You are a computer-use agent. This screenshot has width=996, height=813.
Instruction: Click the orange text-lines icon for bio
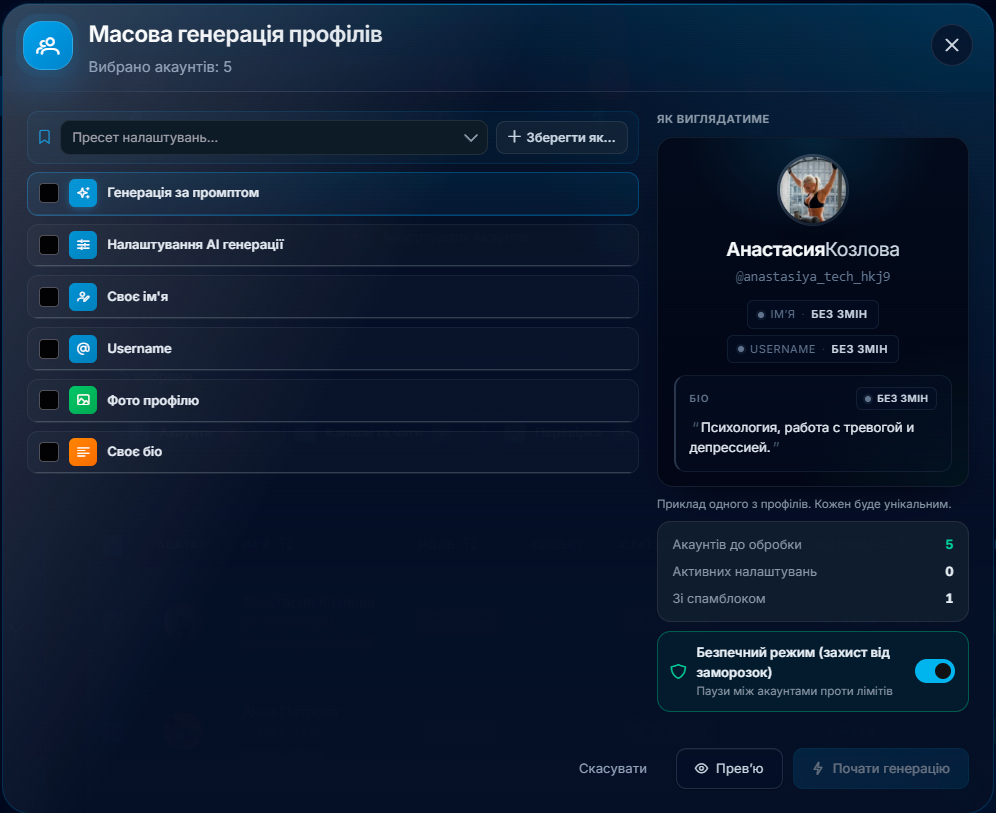coord(83,452)
